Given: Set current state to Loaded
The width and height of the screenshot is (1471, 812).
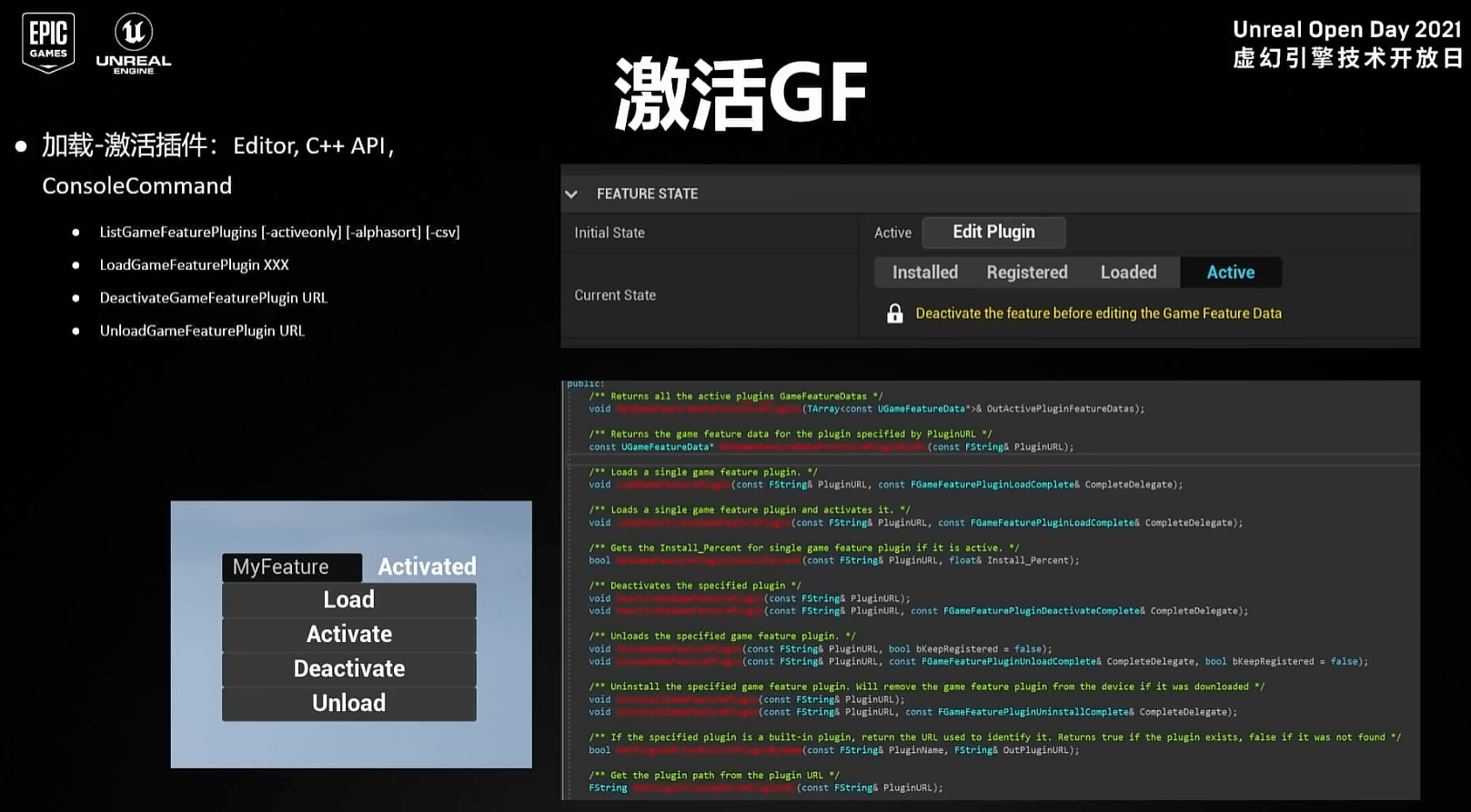Looking at the screenshot, I should point(1128,272).
